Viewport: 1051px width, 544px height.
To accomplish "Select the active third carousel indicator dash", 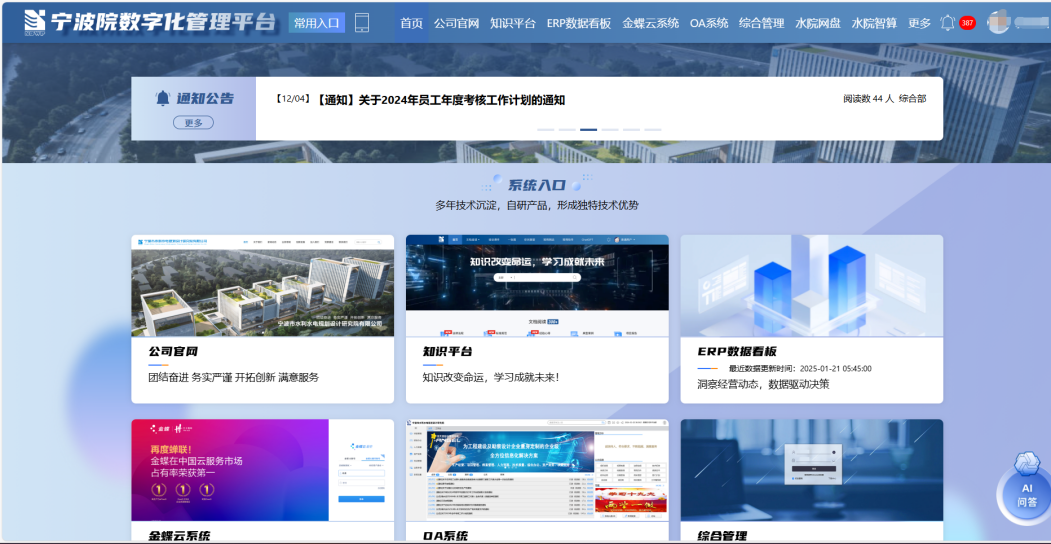I will [588, 130].
